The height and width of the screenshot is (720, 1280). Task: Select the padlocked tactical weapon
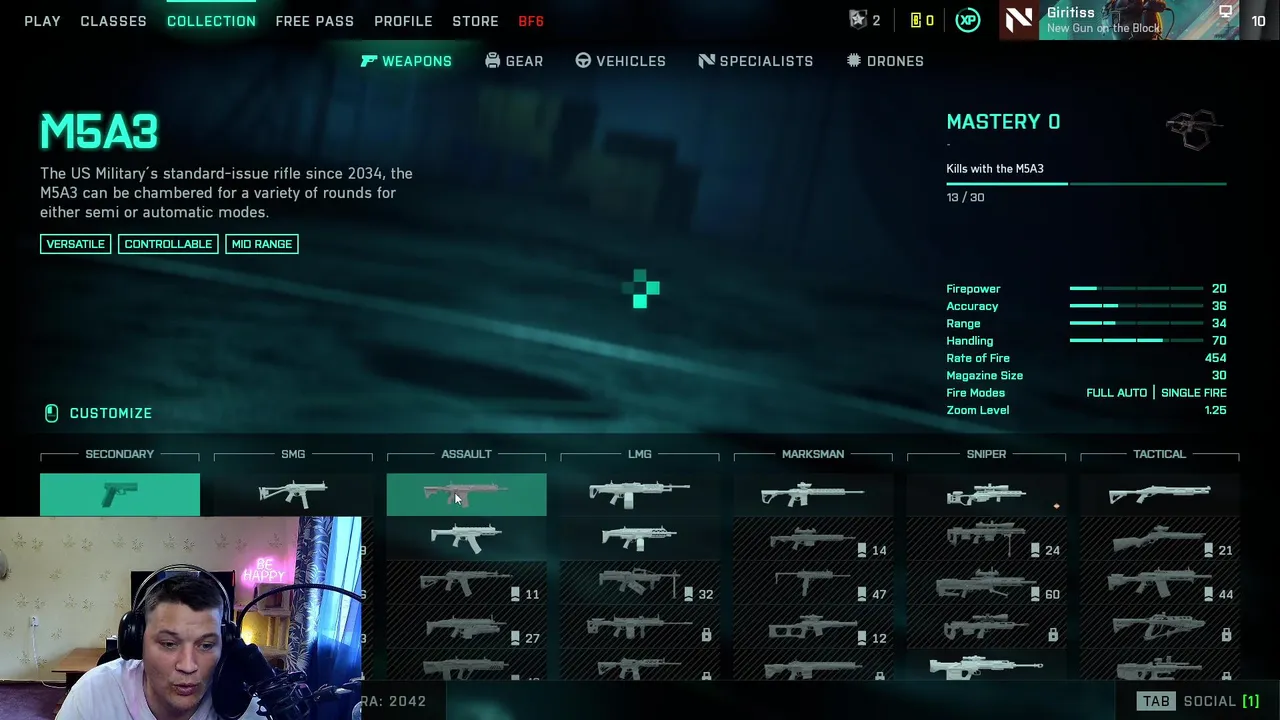click(1159, 626)
